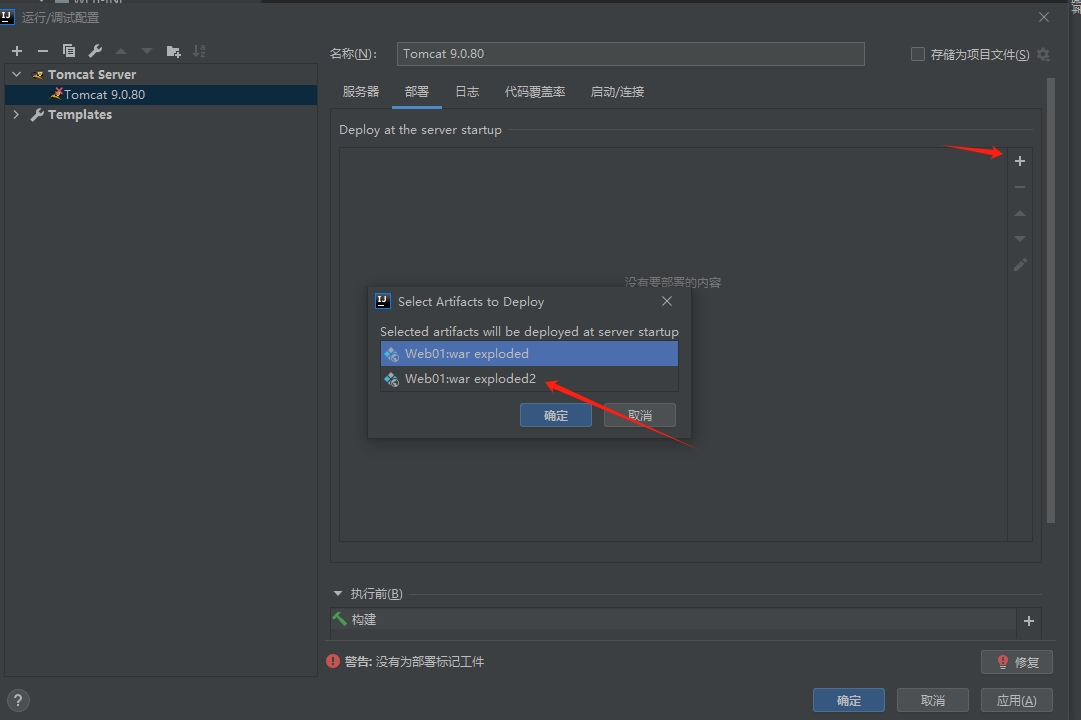
Task: Add a new run configuration
Action: (x=17, y=51)
